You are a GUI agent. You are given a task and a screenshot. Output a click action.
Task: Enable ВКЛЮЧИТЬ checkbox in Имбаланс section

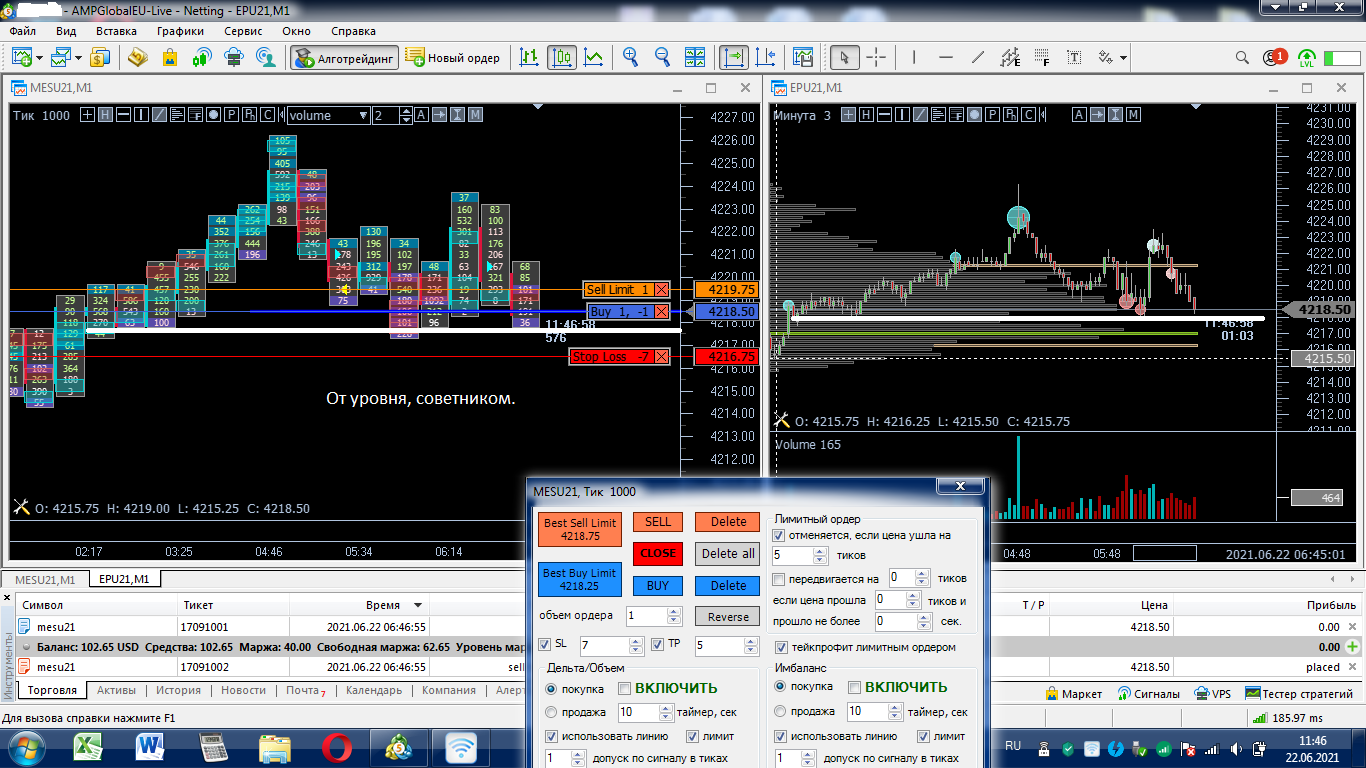click(854, 688)
